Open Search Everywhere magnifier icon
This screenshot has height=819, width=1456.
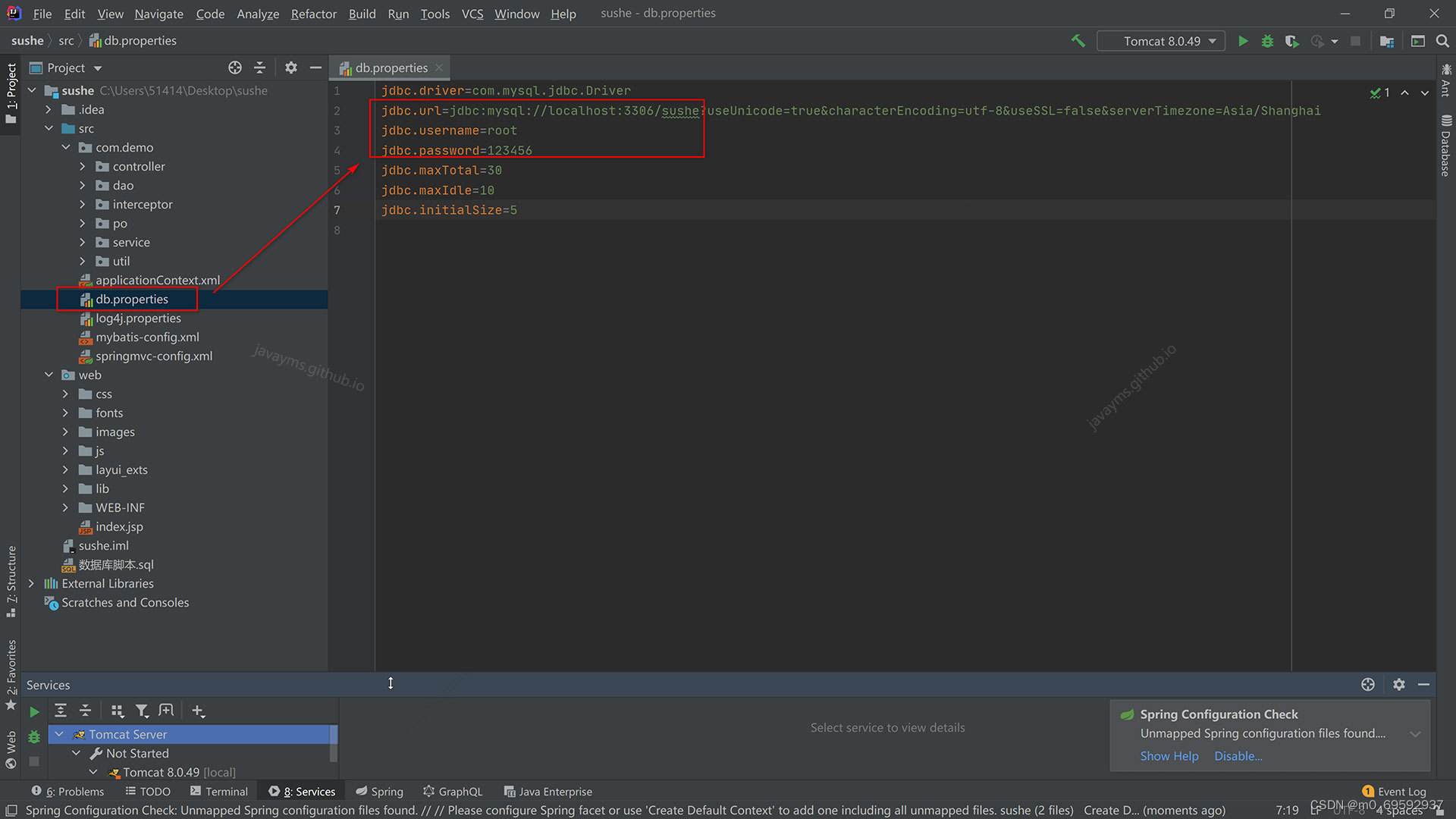[1442, 41]
